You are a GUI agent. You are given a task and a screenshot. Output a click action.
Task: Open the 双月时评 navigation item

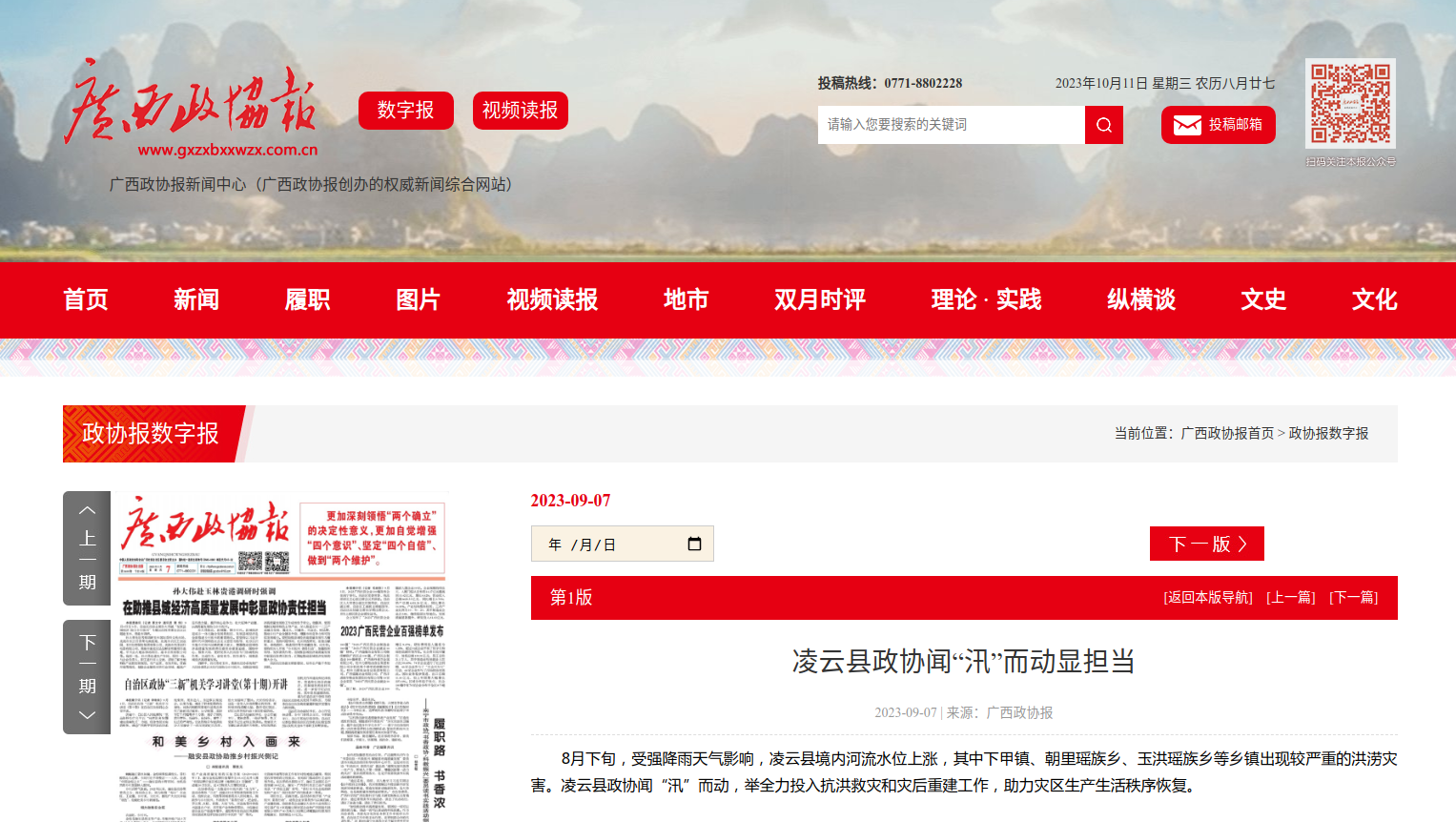pyautogui.click(x=819, y=299)
